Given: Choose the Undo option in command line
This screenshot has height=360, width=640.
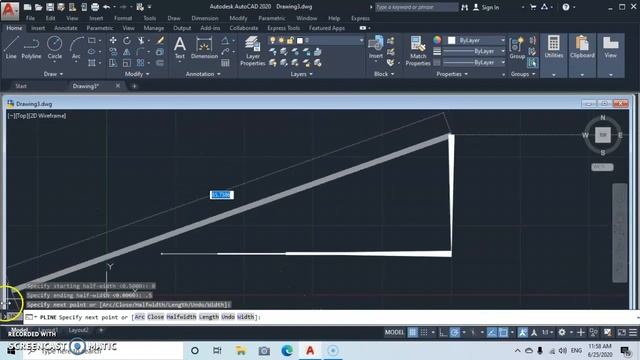Looking at the screenshot, I should click(228, 317).
